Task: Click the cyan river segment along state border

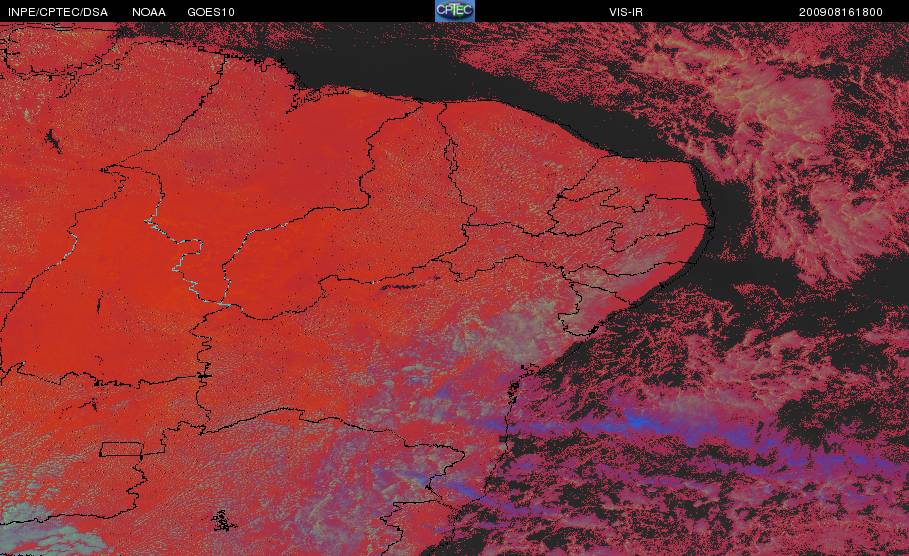Action: point(184,261)
